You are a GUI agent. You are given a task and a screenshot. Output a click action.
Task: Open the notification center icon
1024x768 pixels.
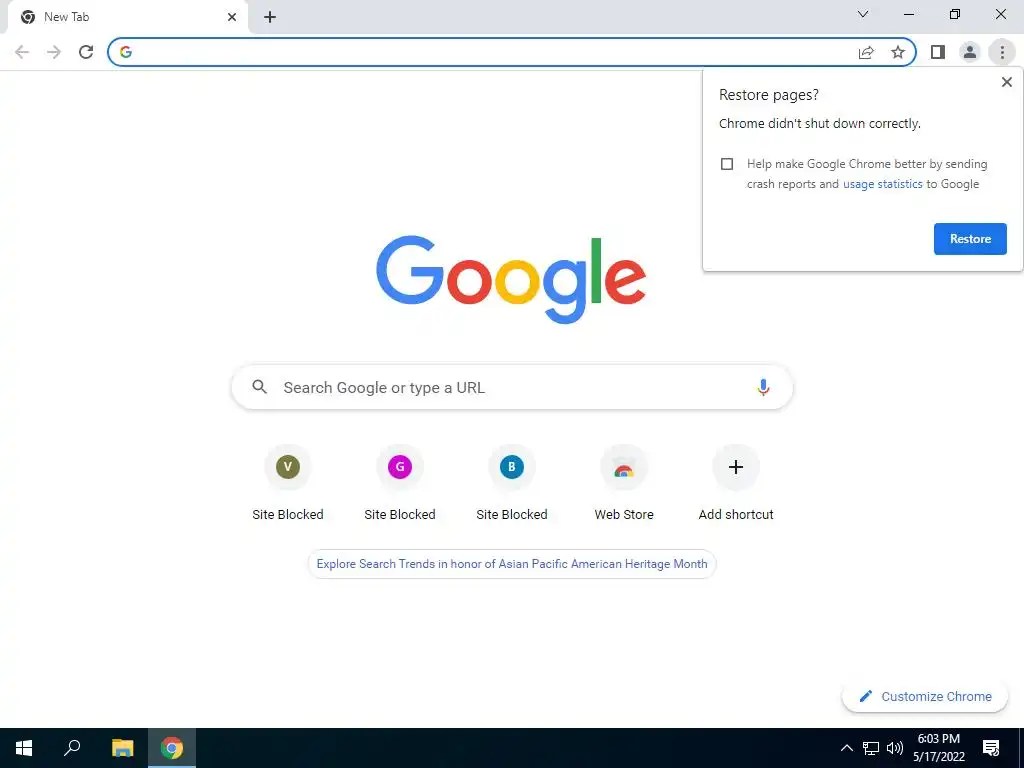(991, 748)
